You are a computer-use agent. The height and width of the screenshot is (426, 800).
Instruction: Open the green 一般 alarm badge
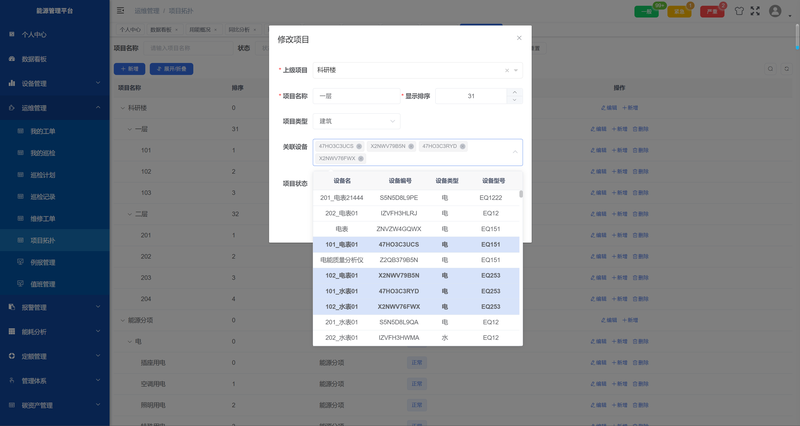[646, 11]
